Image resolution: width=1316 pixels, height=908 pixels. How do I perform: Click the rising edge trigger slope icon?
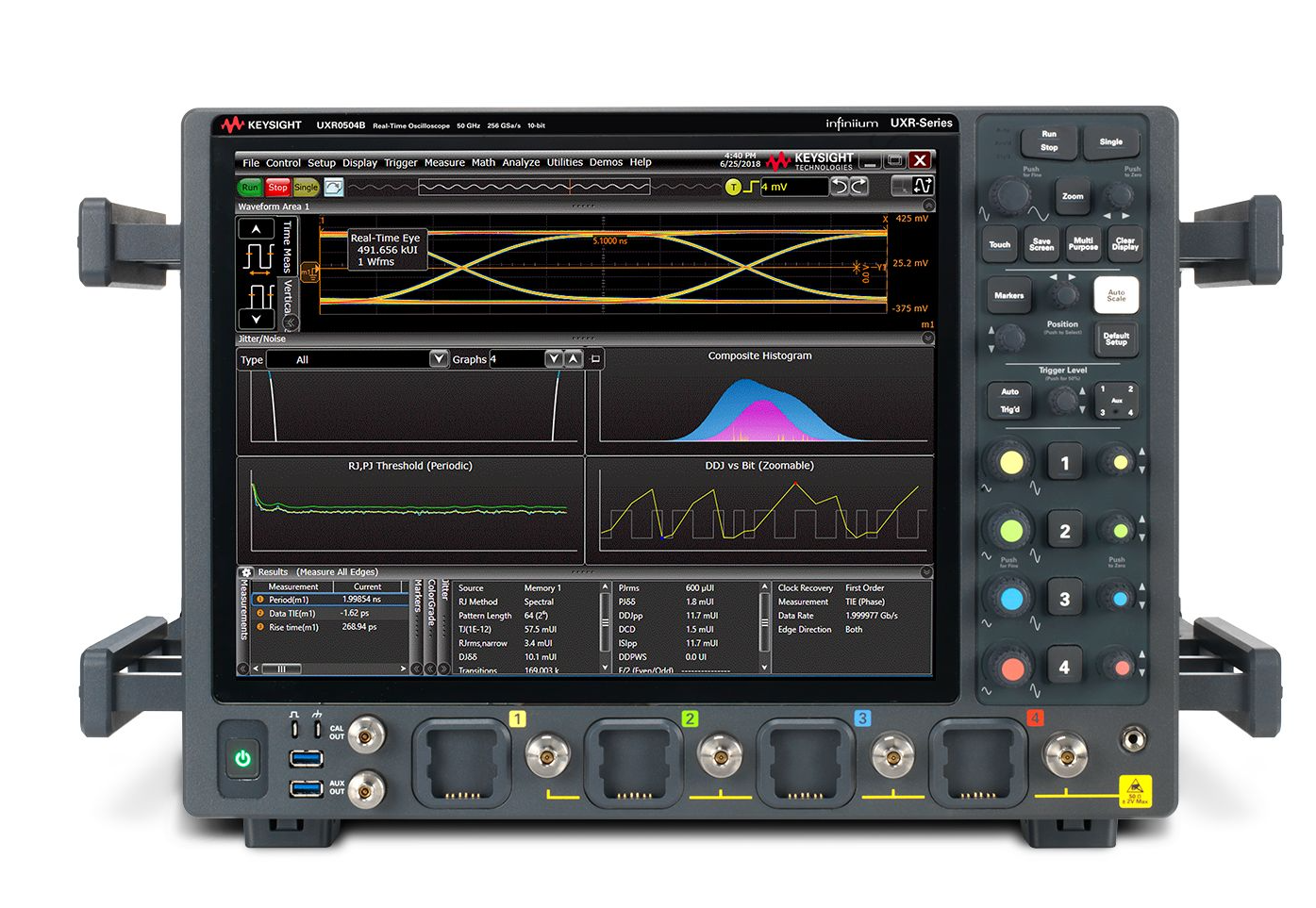(751, 188)
